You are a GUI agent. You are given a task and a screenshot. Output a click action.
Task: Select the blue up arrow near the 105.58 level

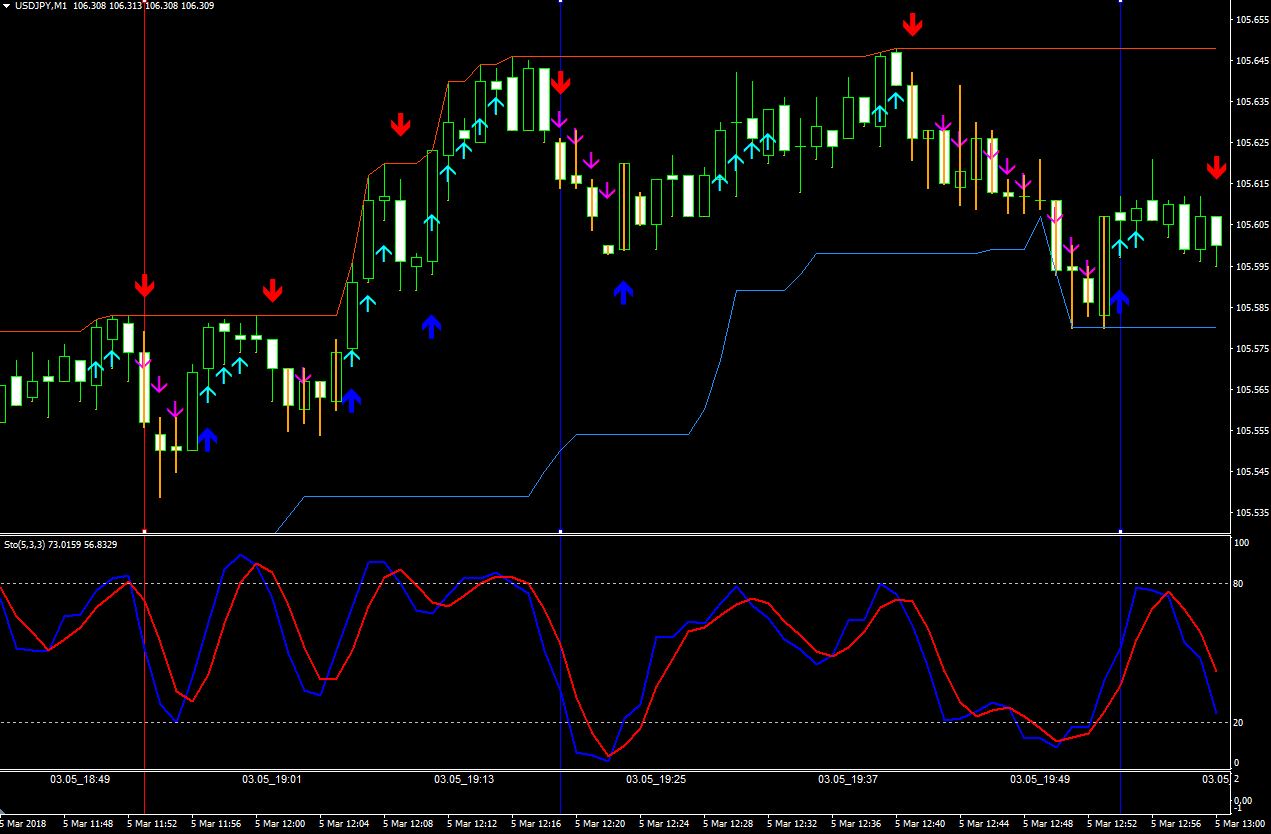(x=431, y=326)
